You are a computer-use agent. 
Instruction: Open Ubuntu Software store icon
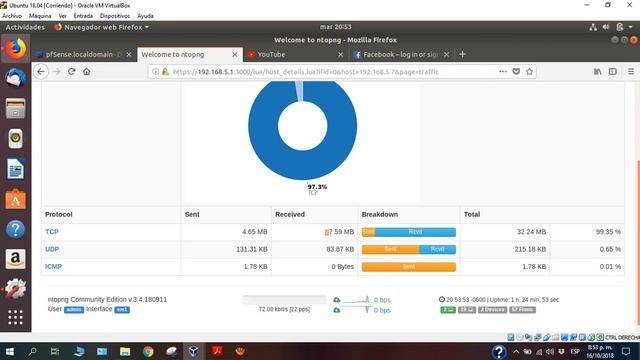(16, 199)
